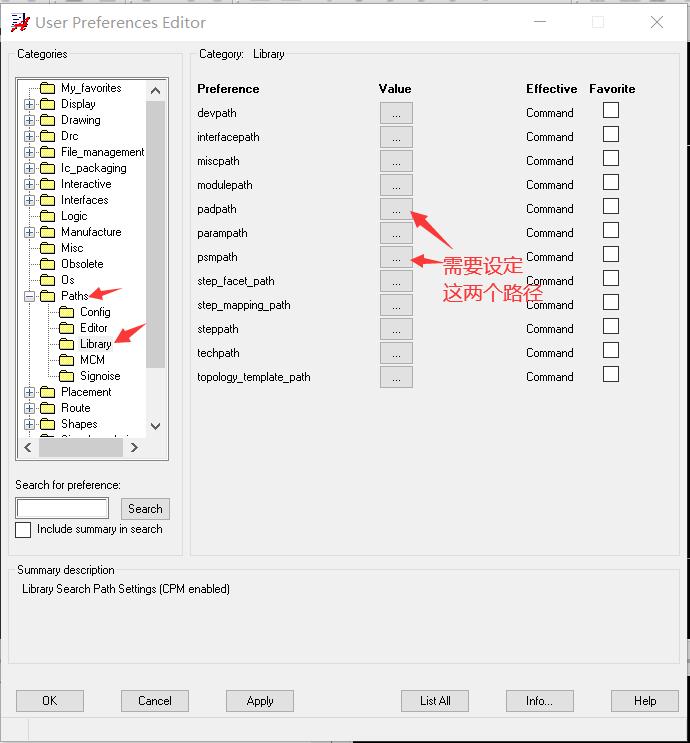Tick Favorite checkbox for steppath
The image size is (690, 743).
(611, 326)
